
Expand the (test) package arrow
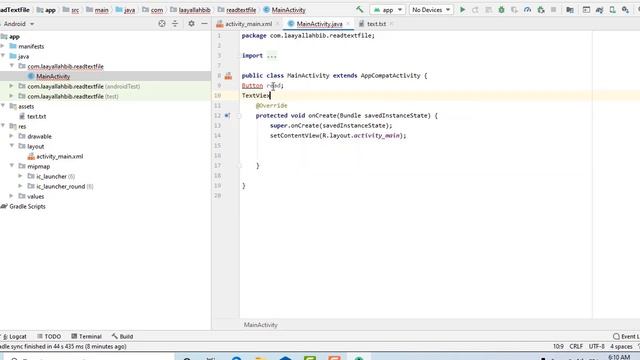click(x=11, y=96)
